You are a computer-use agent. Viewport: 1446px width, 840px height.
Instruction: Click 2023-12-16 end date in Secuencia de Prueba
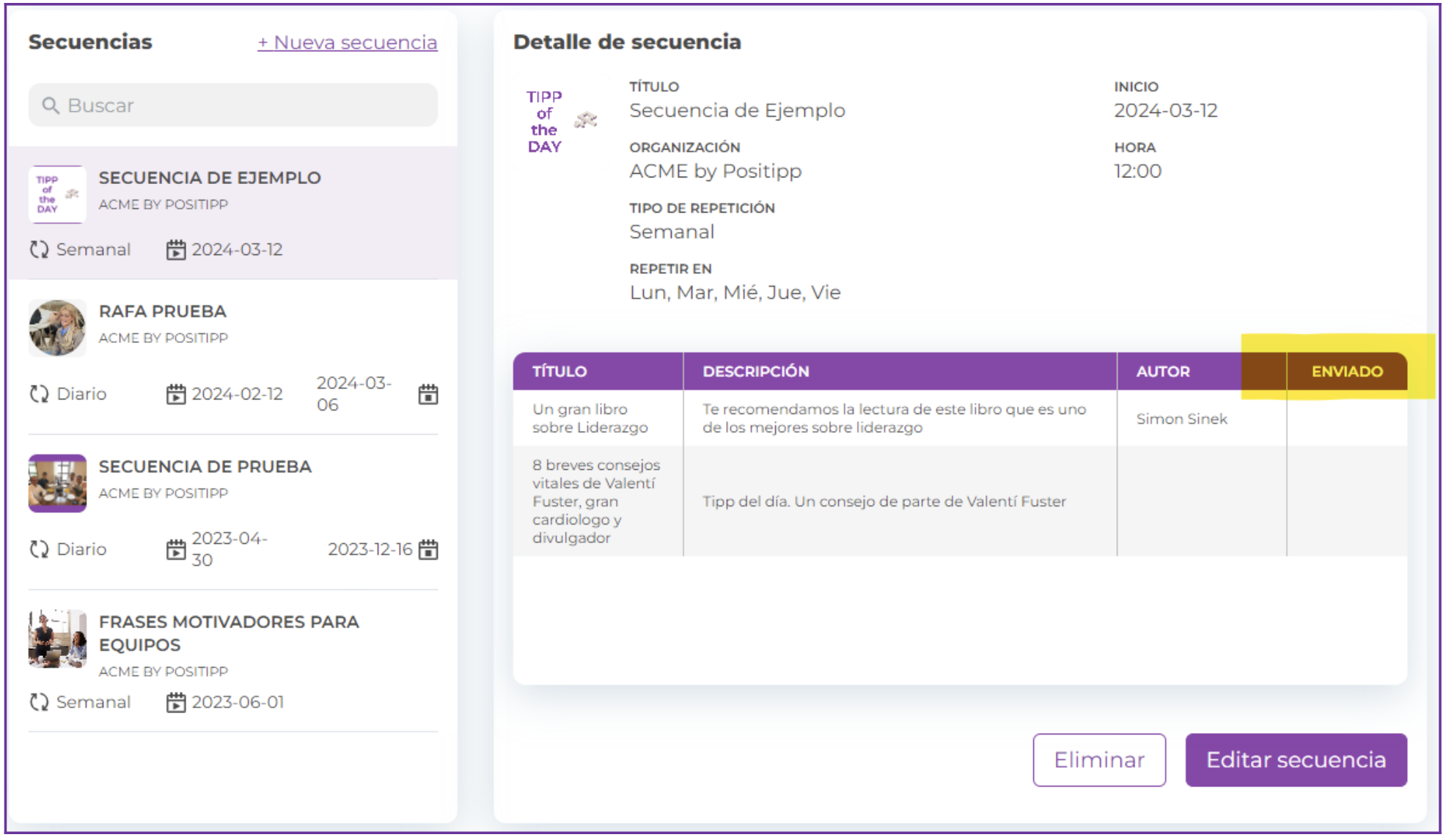(370, 550)
